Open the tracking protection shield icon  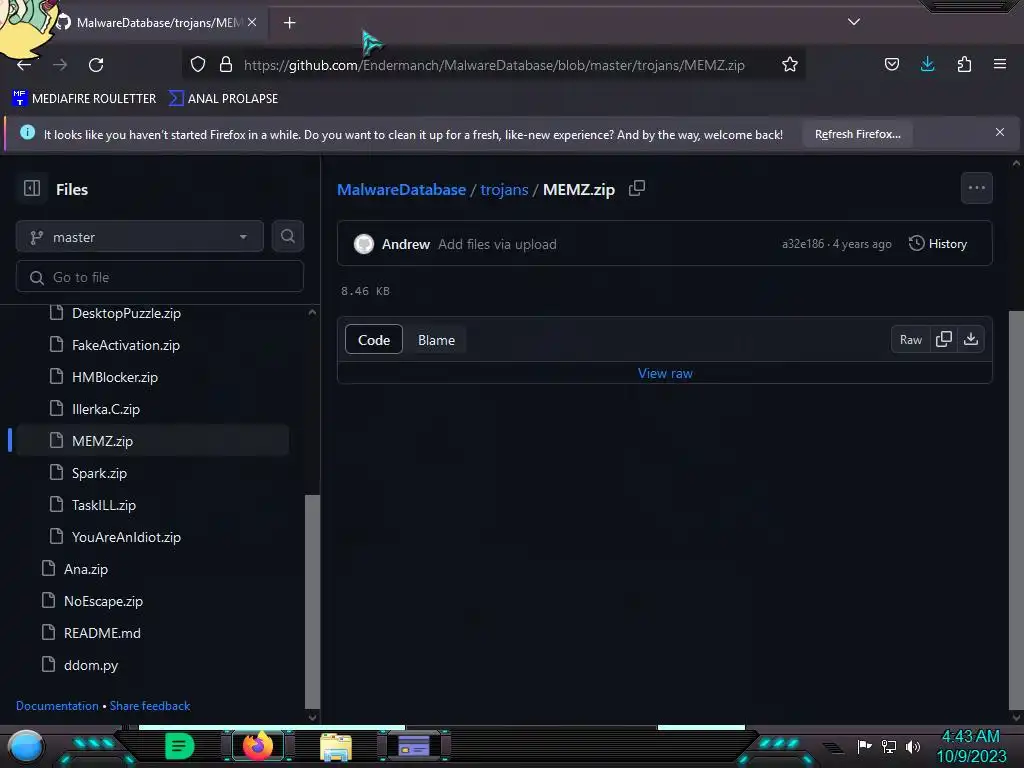(198, 64)
